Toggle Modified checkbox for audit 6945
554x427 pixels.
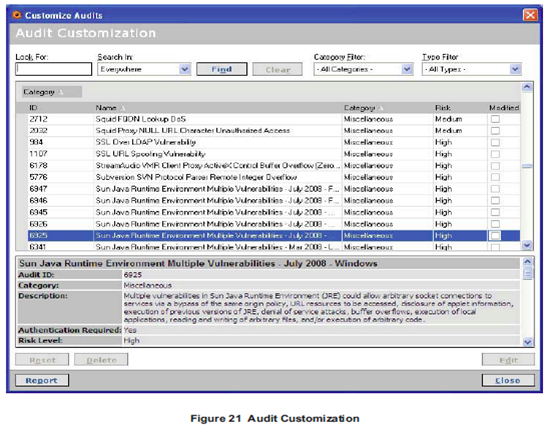pos(495,212)
